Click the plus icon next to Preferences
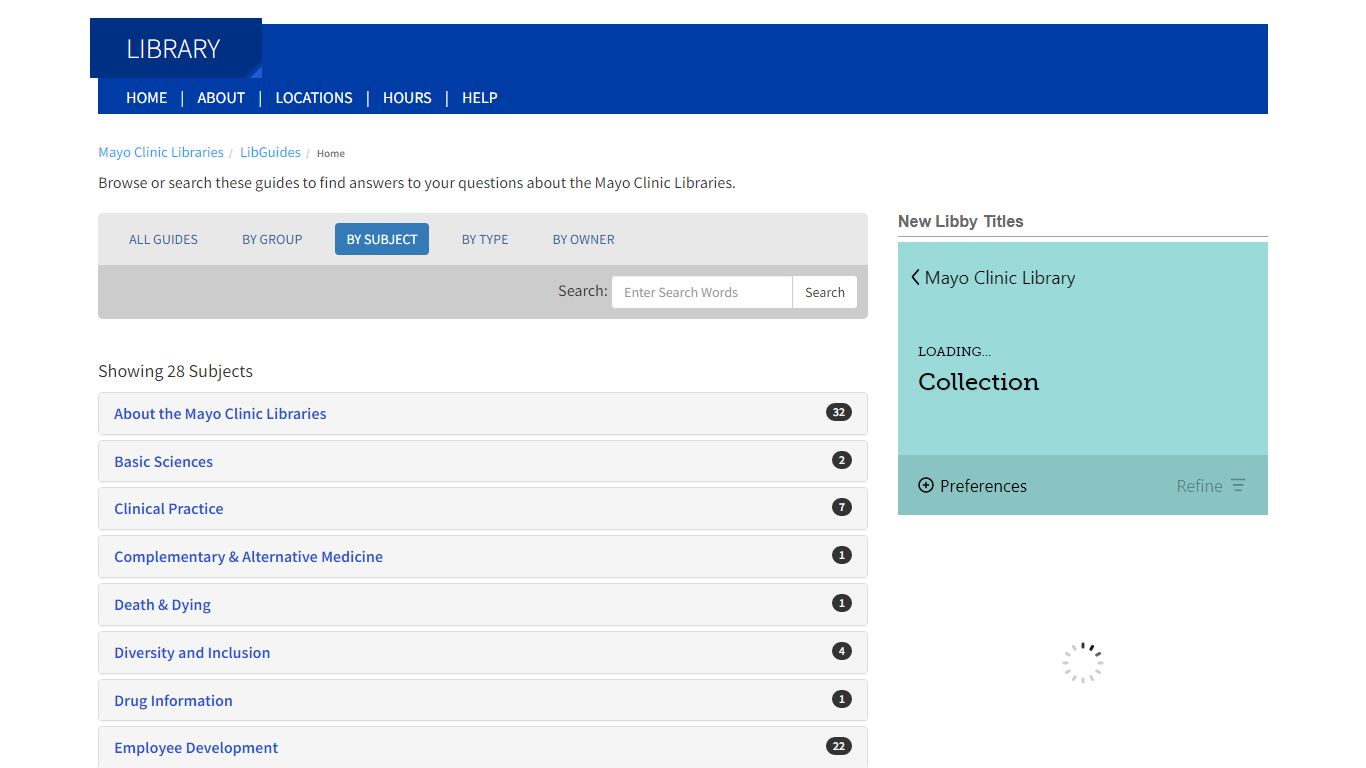The image size is (1366, 768). tap(926, 485)
